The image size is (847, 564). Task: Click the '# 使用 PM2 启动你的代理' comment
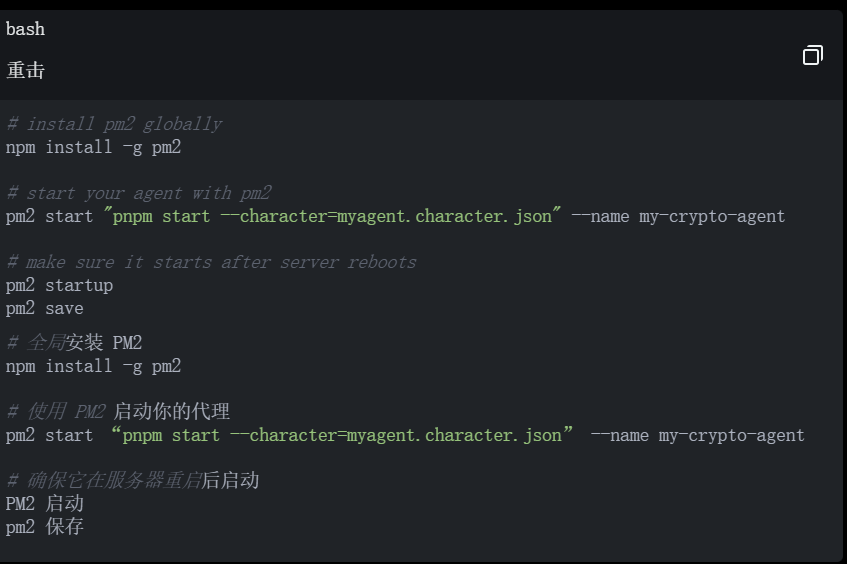(118, 412)
